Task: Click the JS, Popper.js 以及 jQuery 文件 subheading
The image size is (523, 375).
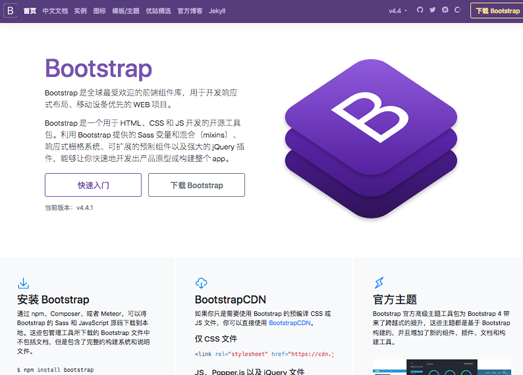Action: [x=249, y=371]
